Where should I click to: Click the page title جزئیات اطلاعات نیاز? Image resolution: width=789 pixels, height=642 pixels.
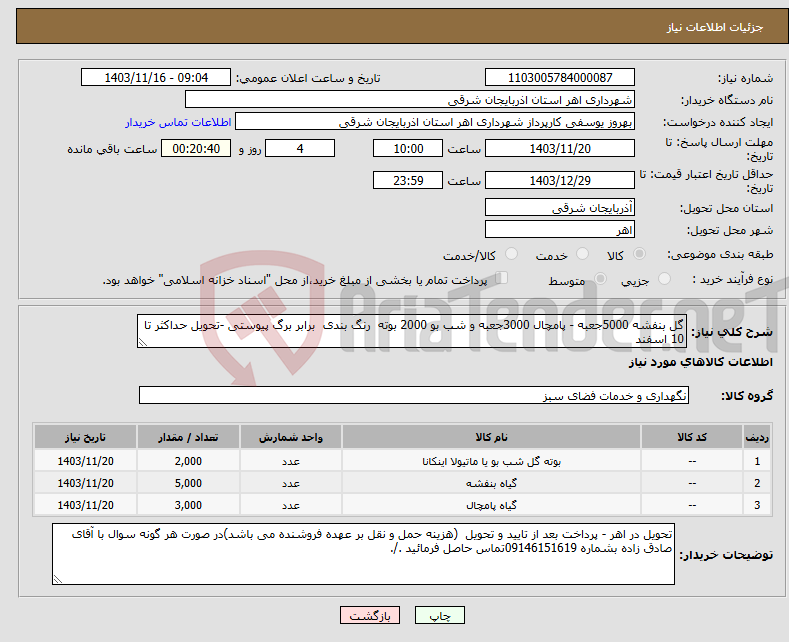pyautogui.click(x=715, y=27)
